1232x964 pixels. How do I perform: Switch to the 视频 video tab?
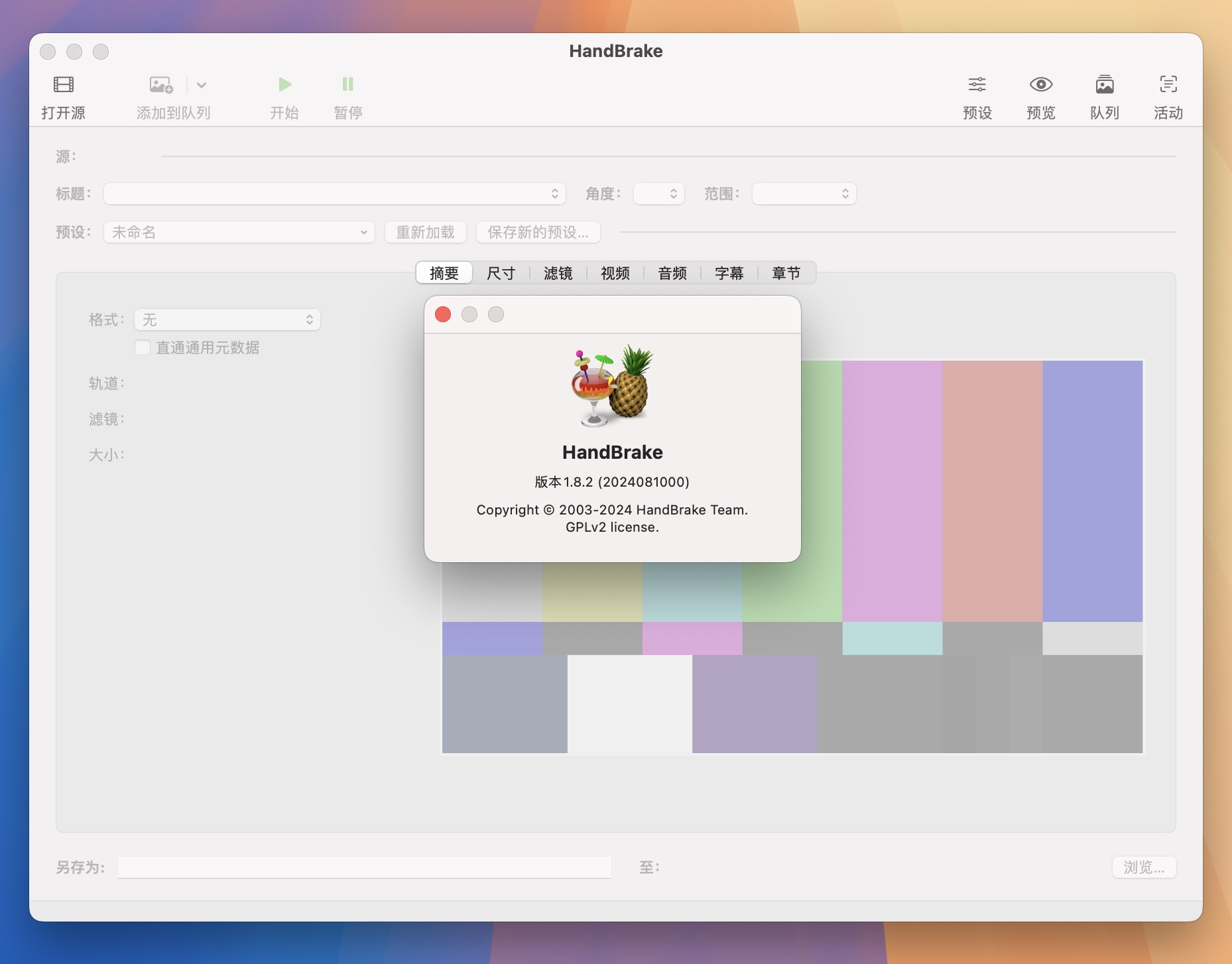(x=615, y=273)
